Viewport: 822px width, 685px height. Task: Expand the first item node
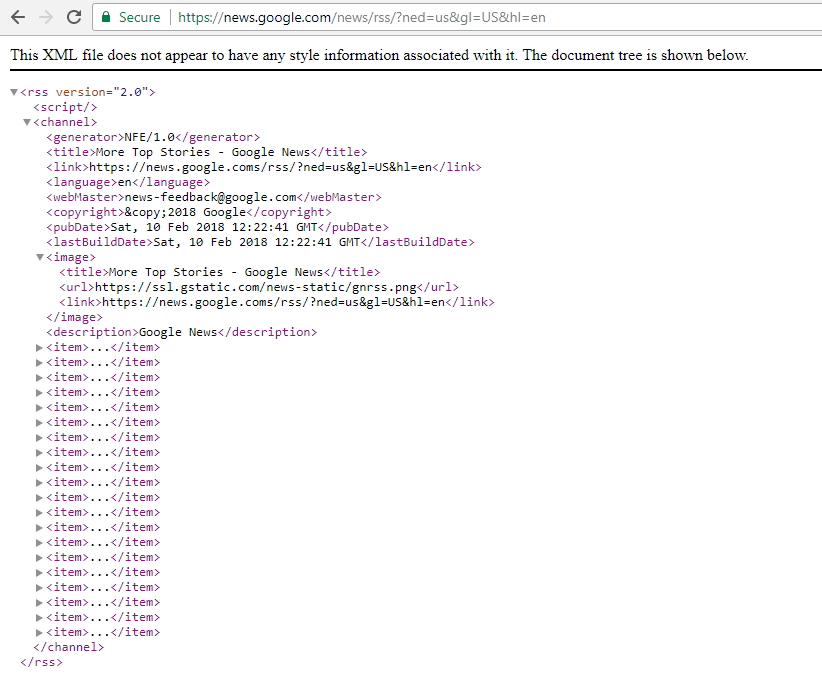coord(39,347)
